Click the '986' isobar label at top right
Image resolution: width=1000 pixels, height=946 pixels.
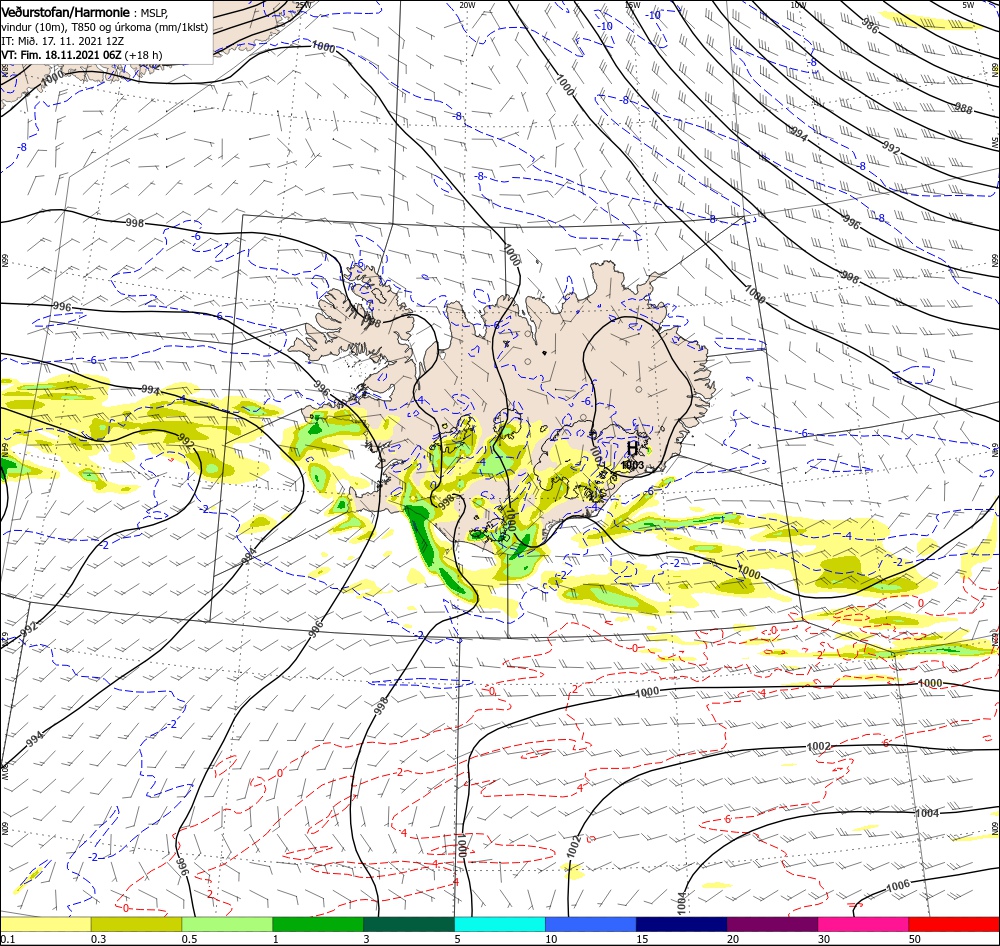[x=870, y=26]
